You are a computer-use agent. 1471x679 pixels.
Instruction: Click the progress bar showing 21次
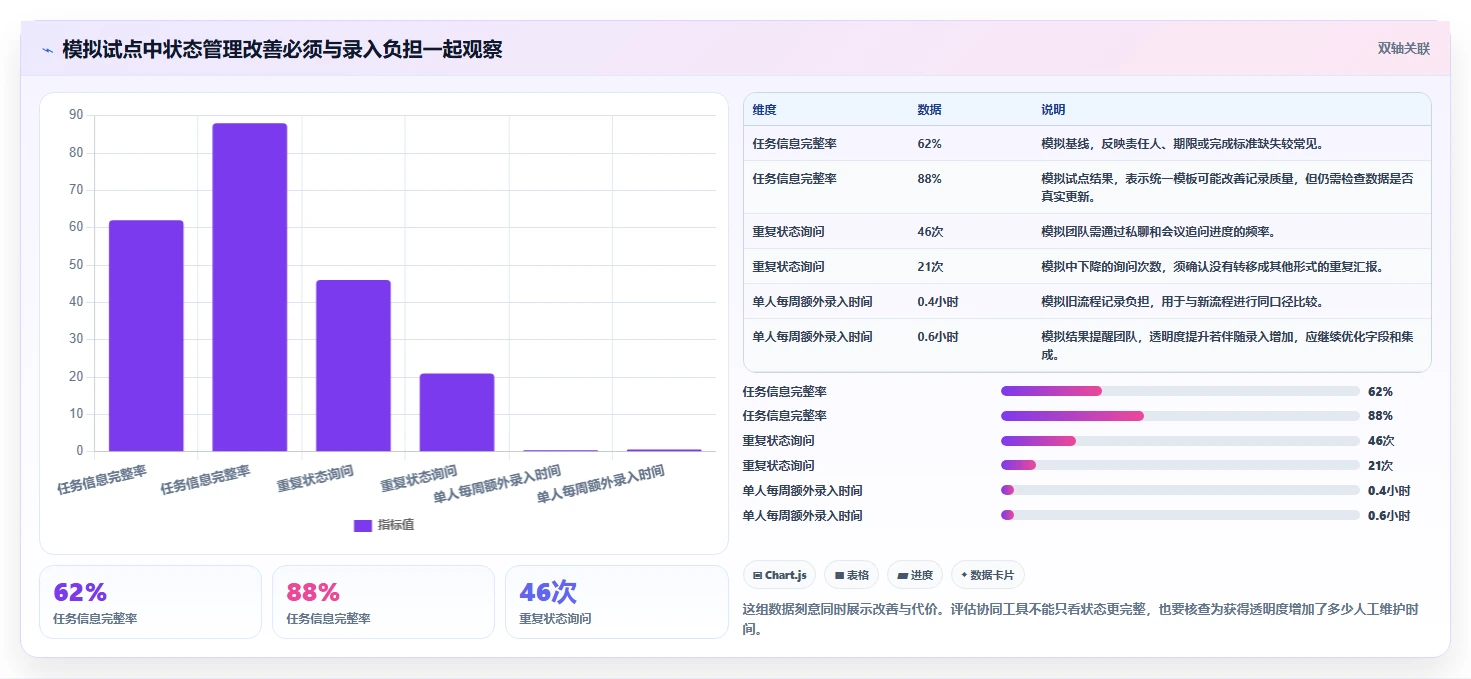pyautogui.click(x=1181, y=465)
